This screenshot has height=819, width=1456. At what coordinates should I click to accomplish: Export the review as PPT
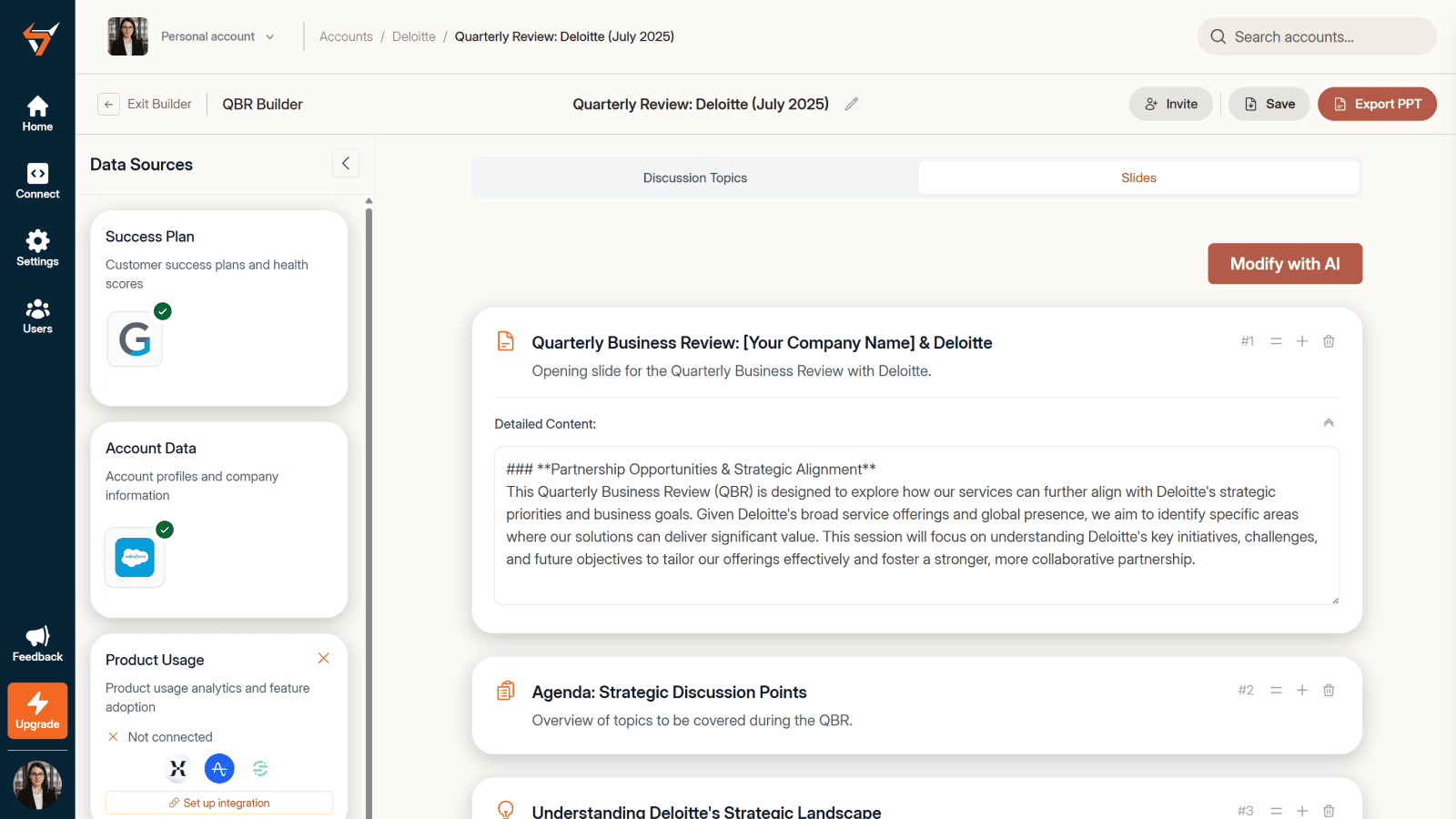tap(1377, 104)
